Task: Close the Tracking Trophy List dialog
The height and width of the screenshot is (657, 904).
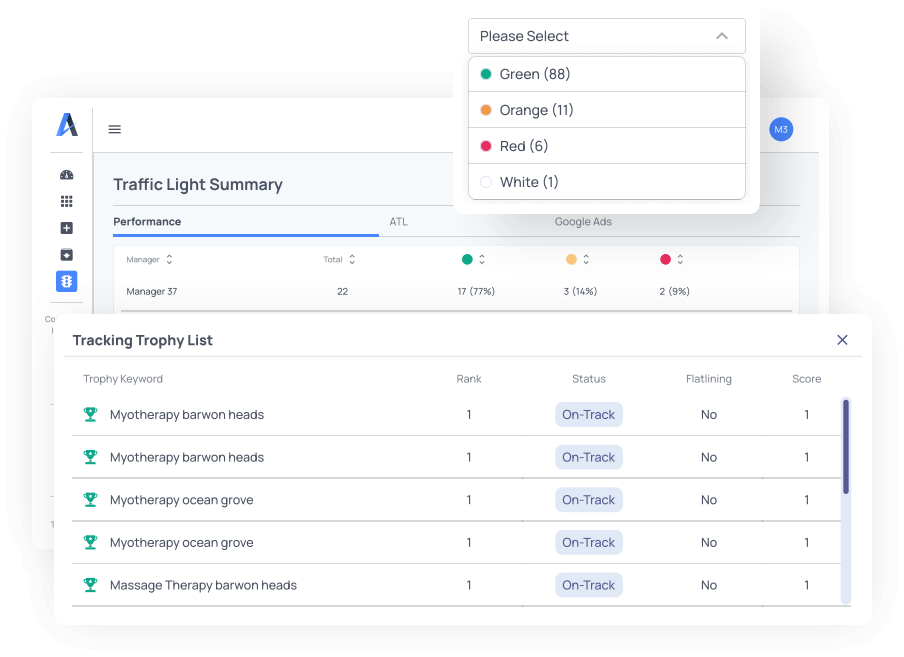Action: [842, 340]
